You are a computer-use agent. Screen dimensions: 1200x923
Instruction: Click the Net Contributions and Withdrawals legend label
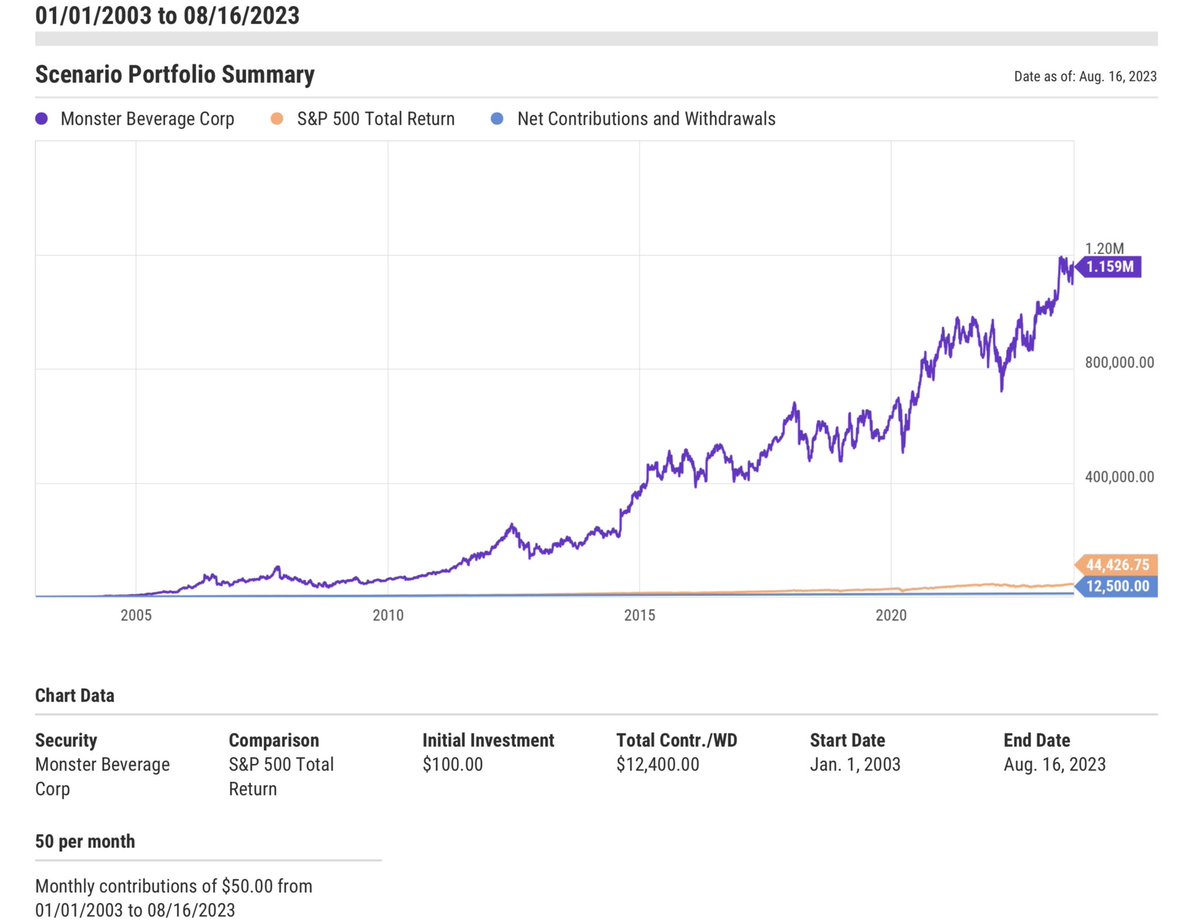click(646, 119)
